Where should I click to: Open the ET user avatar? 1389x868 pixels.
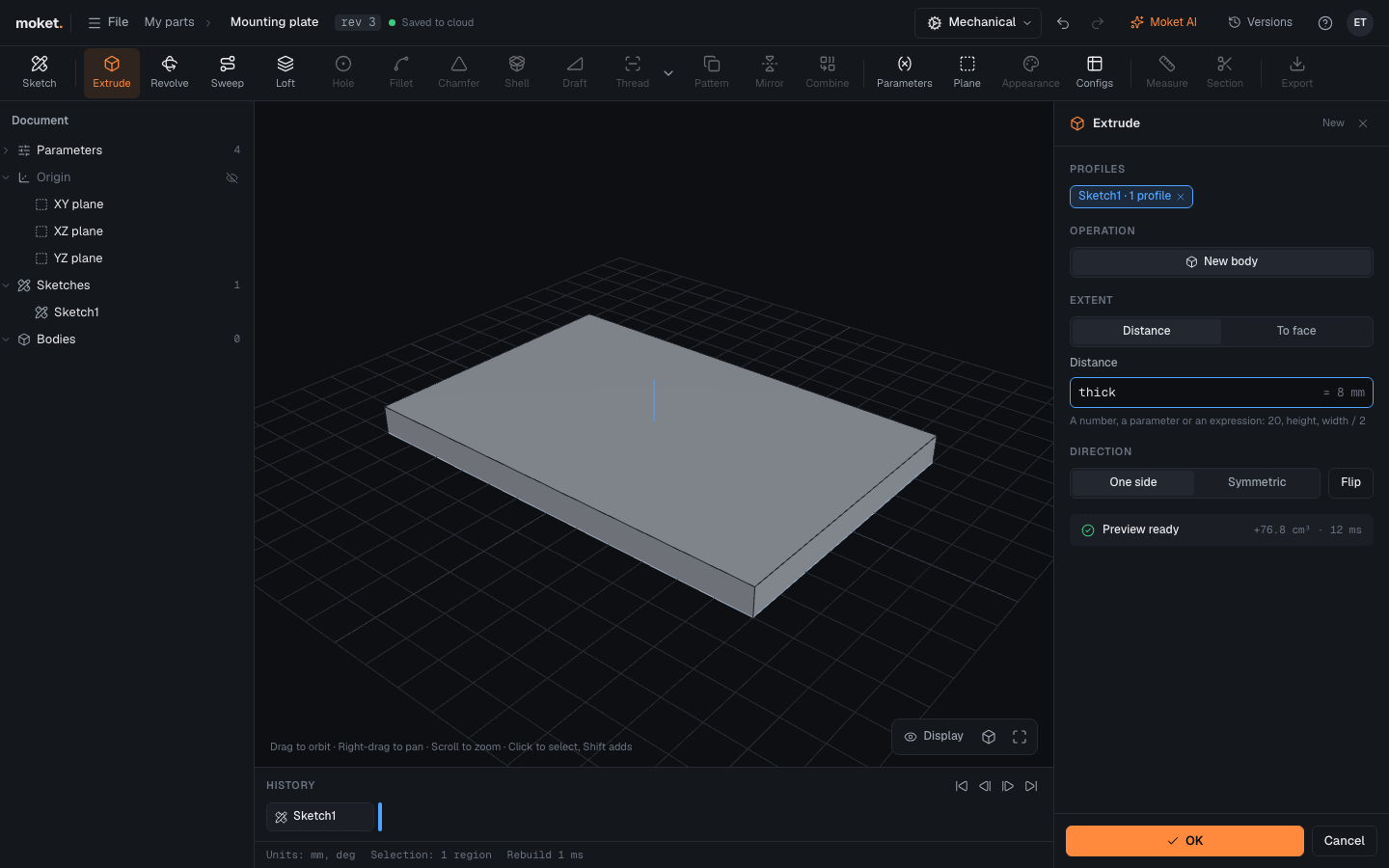(x=1360, y=22)
